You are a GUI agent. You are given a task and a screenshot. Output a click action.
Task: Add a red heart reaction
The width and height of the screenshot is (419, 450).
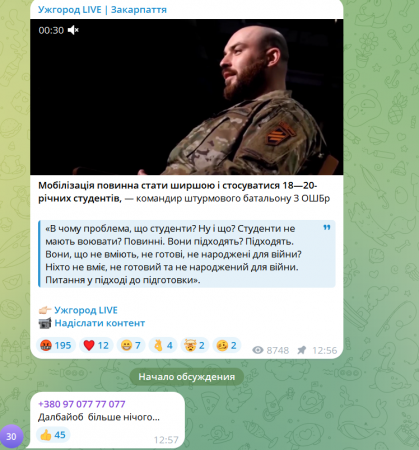[96, 345]
